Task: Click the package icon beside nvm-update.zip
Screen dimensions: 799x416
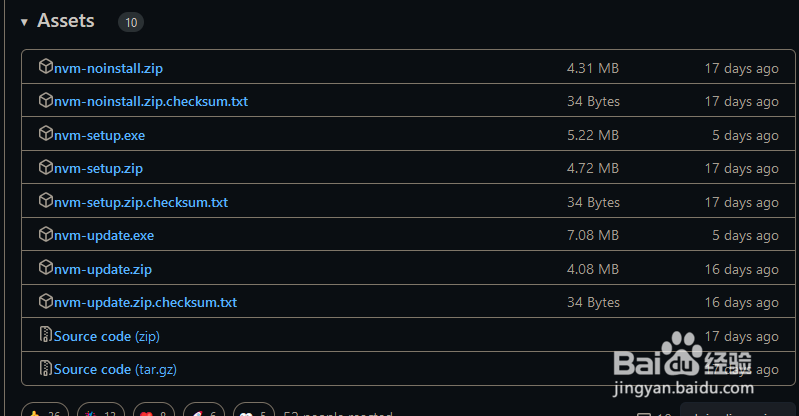Action: pyautogui.click(x=46, y=267)
